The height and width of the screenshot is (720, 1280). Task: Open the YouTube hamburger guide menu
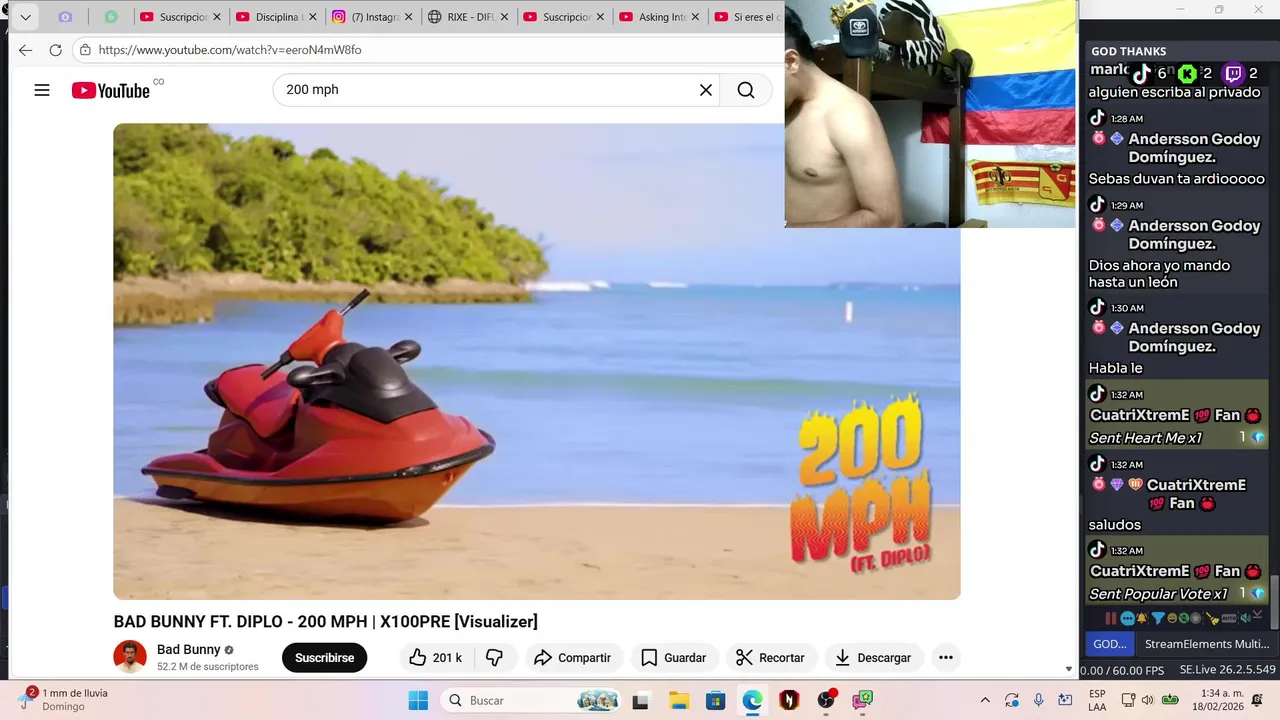click(42, 90)
